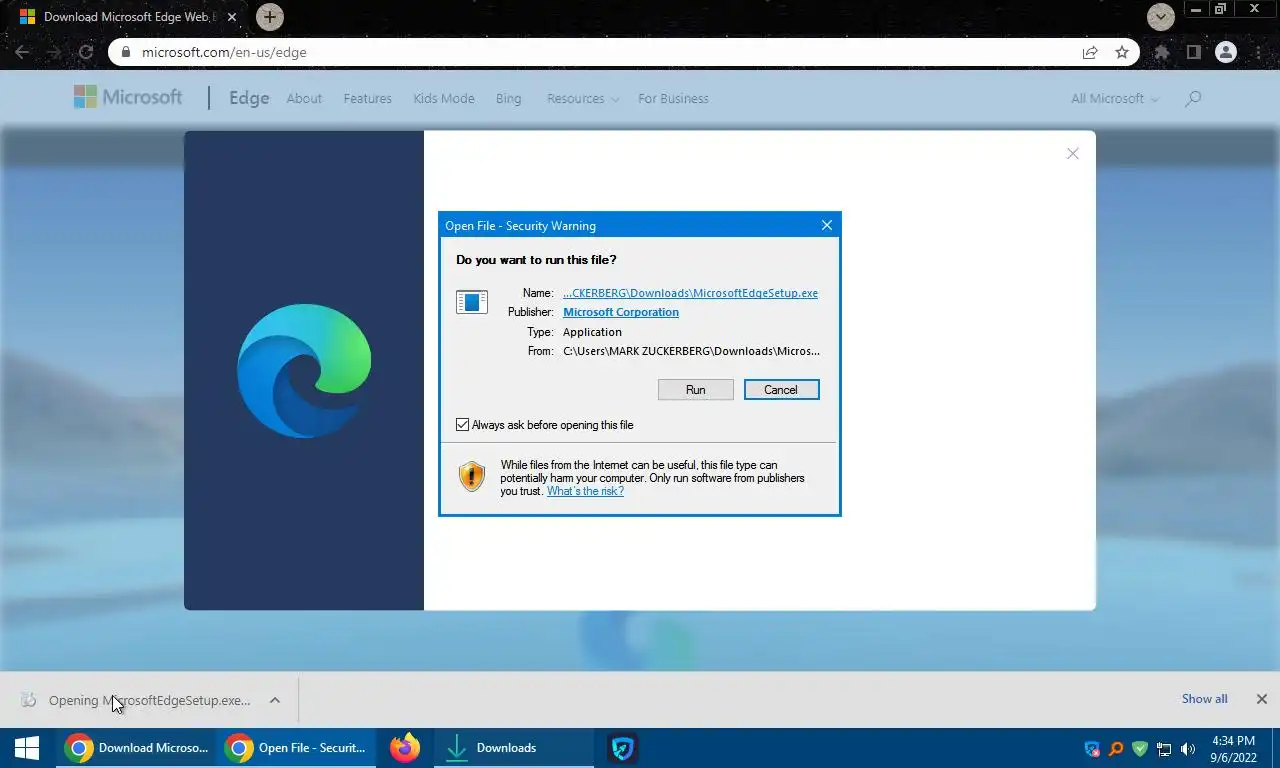Open the What's the risk? link

pos(585,491)
